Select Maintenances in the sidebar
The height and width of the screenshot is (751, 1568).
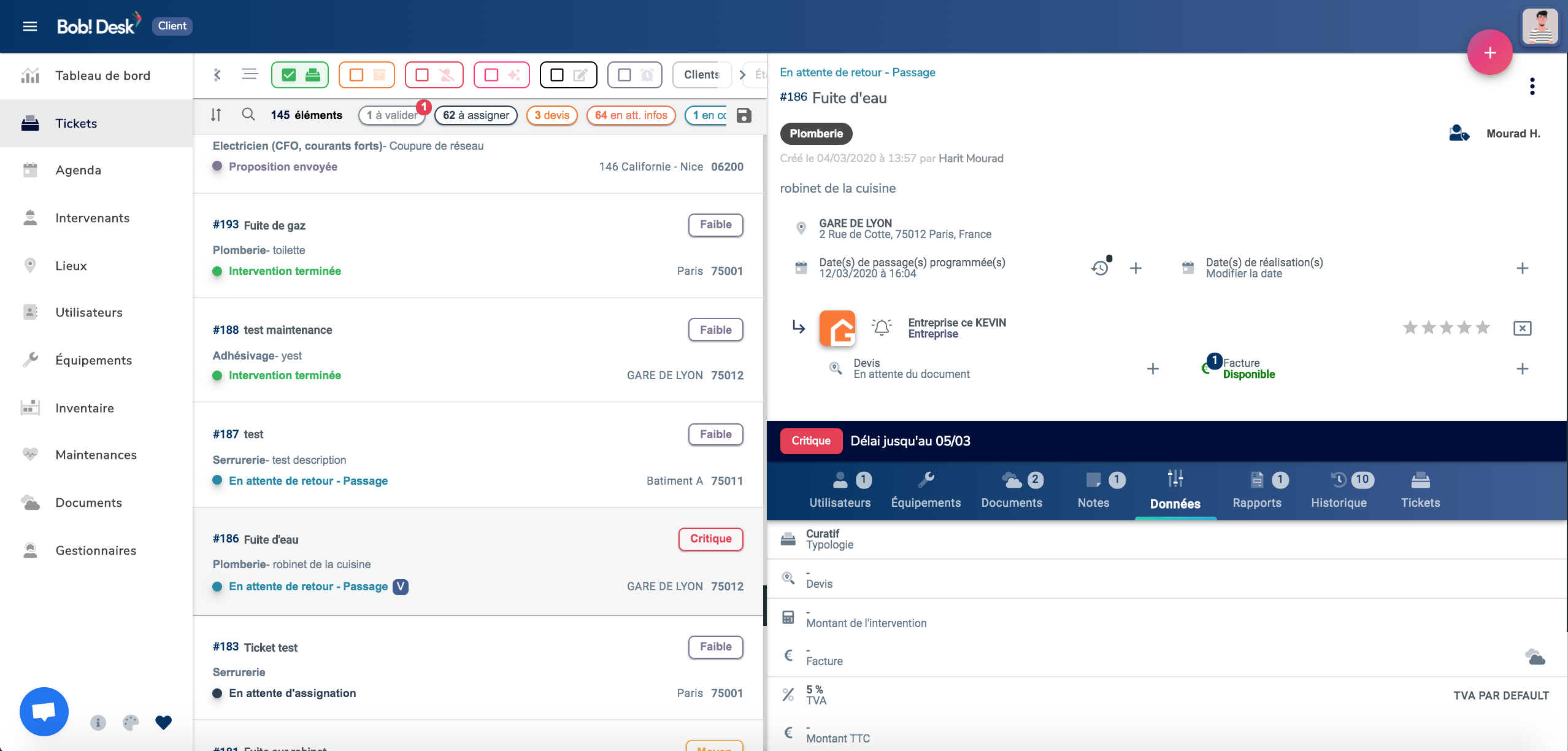click(96, 455)
